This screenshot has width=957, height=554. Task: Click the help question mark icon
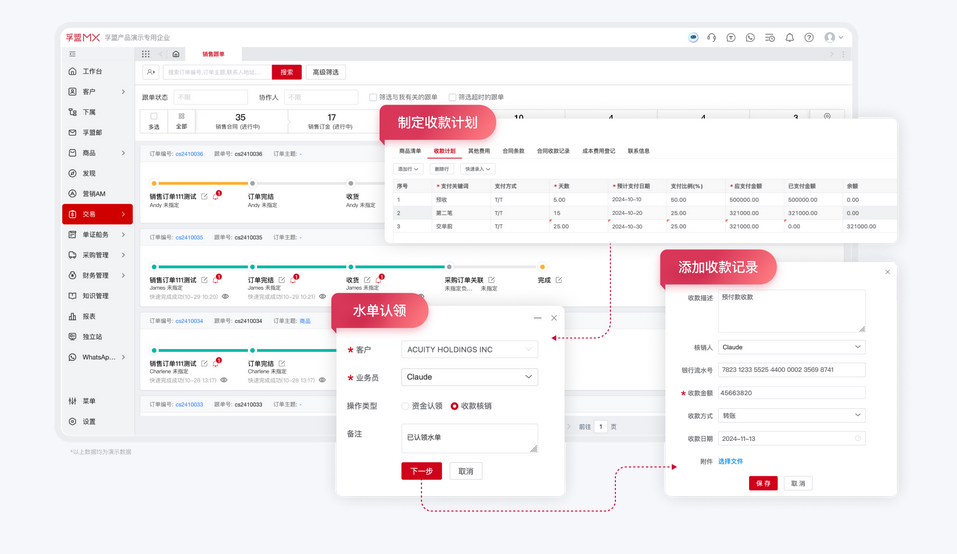click(x=809, y=38)
